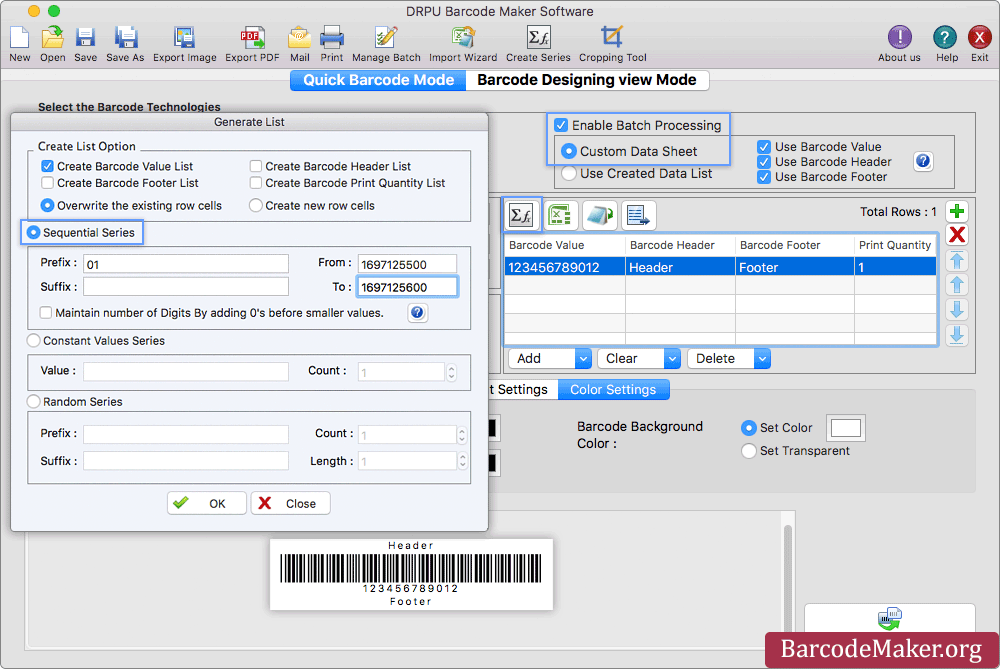Open Manage Batch from the toolbar
The image size is (1000, 669).
(x=386, y=38)
